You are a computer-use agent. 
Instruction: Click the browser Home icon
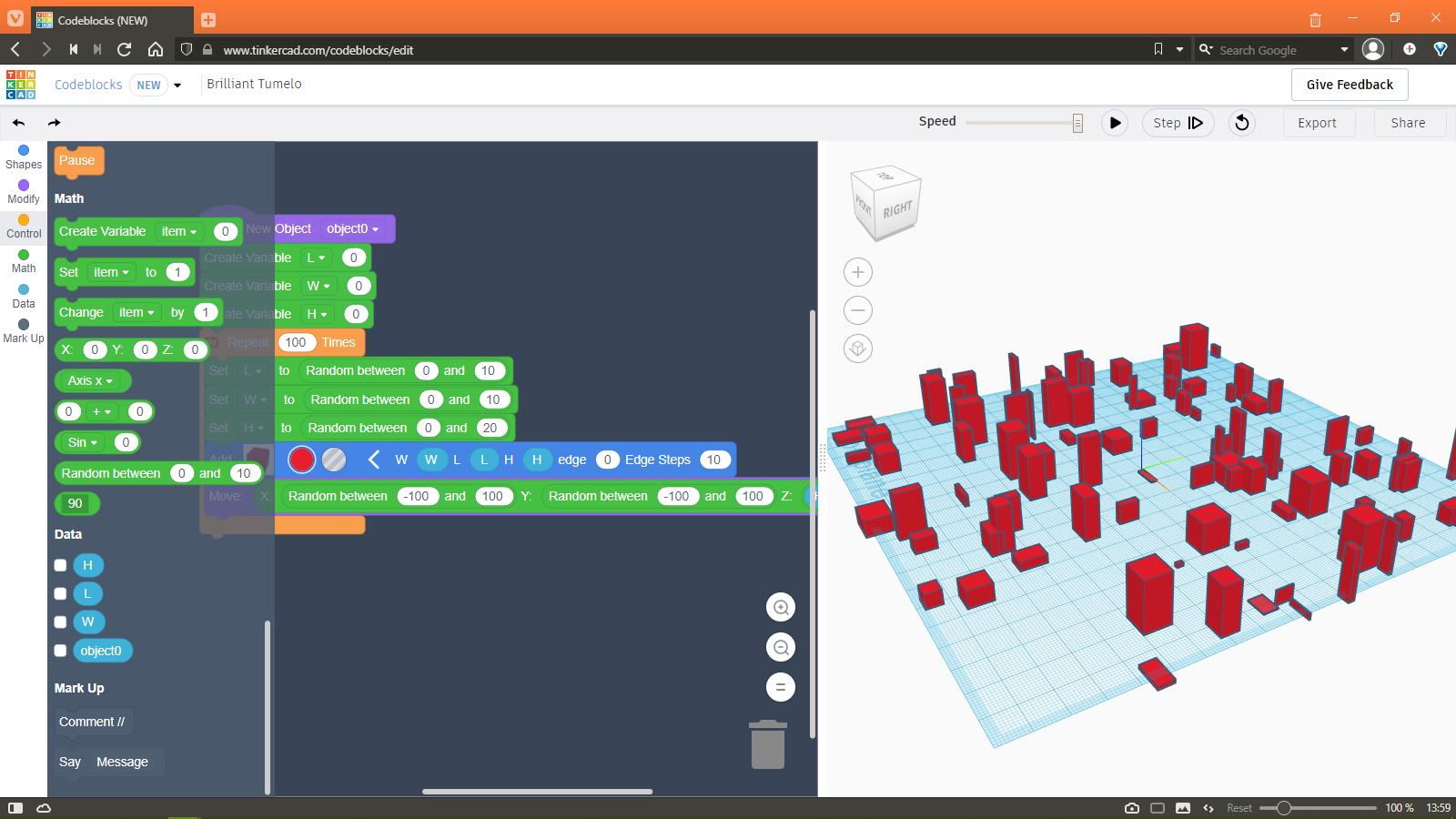[x=156, y=49]
